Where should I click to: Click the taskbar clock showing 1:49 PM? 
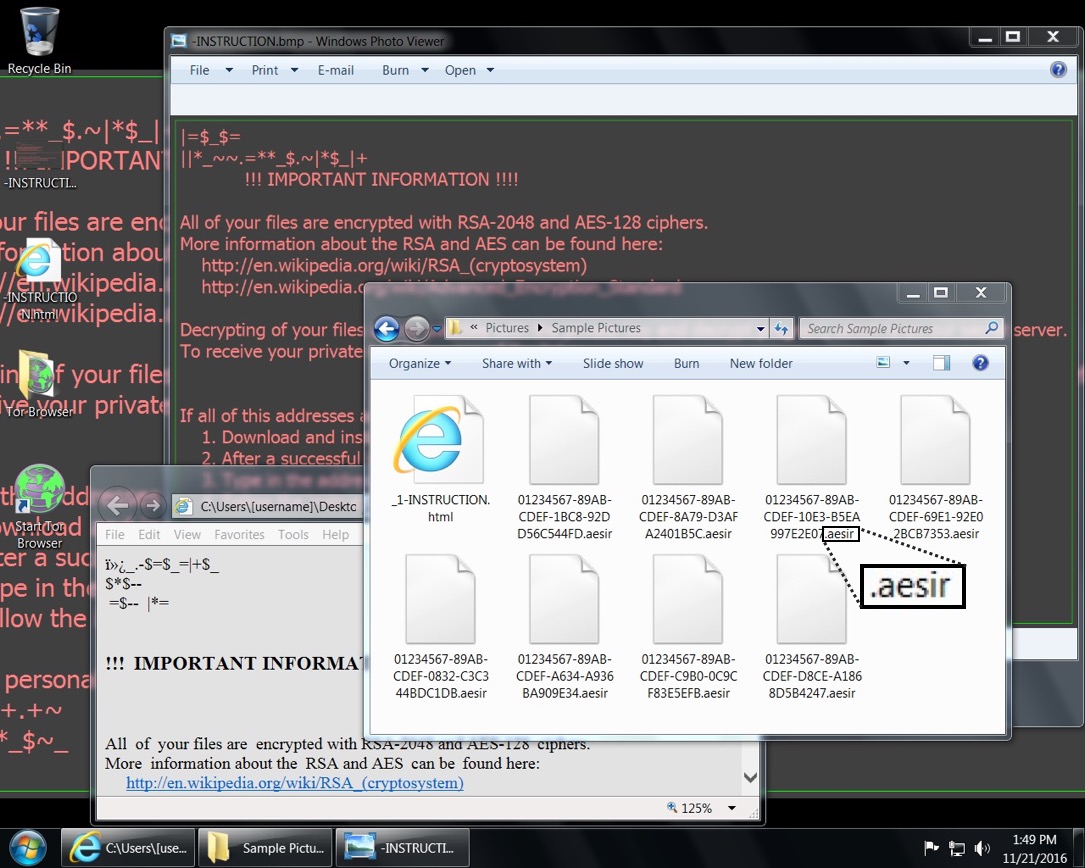1034,849
